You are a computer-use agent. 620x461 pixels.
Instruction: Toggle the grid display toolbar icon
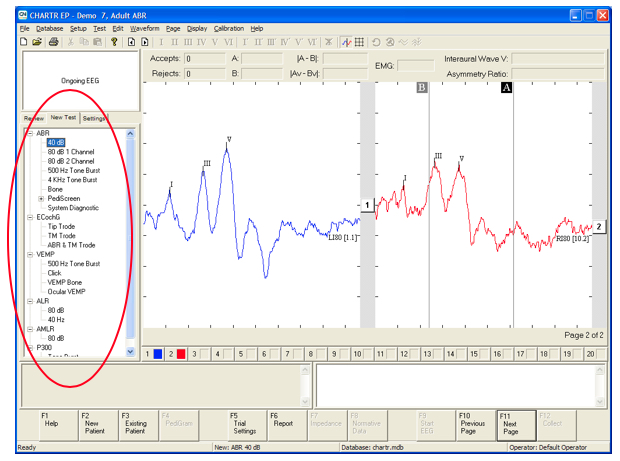[359, 42]
